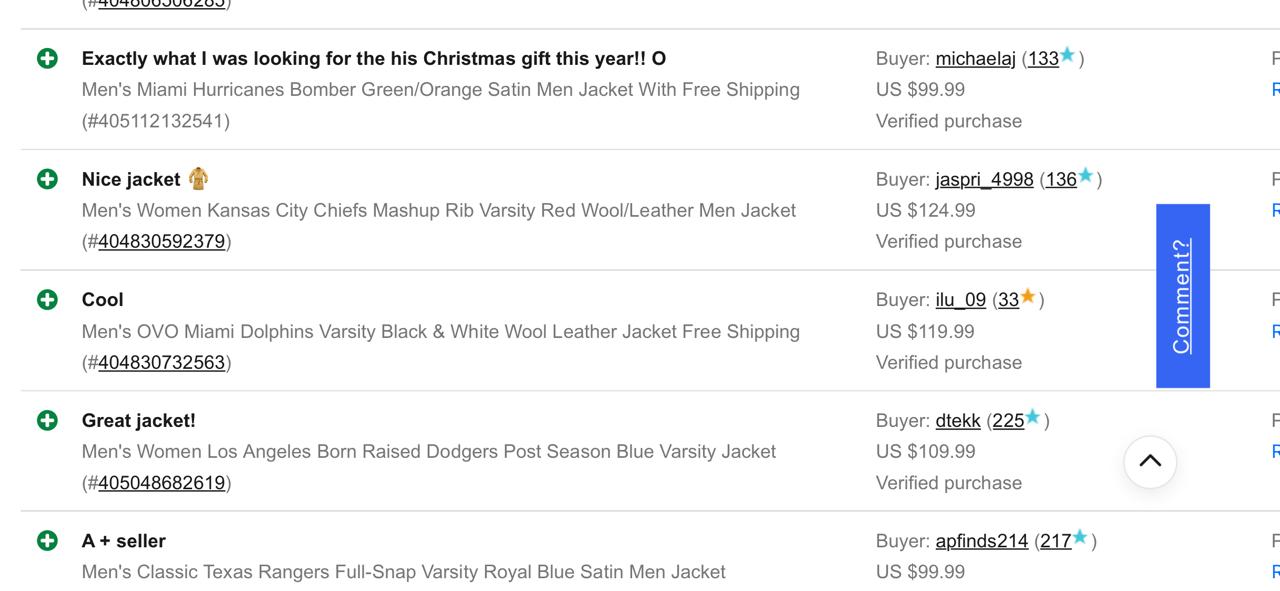Click green plus icon next to "Nice jacket"
The width and height of the screenshot is (1280, 591).
point(47,179)
